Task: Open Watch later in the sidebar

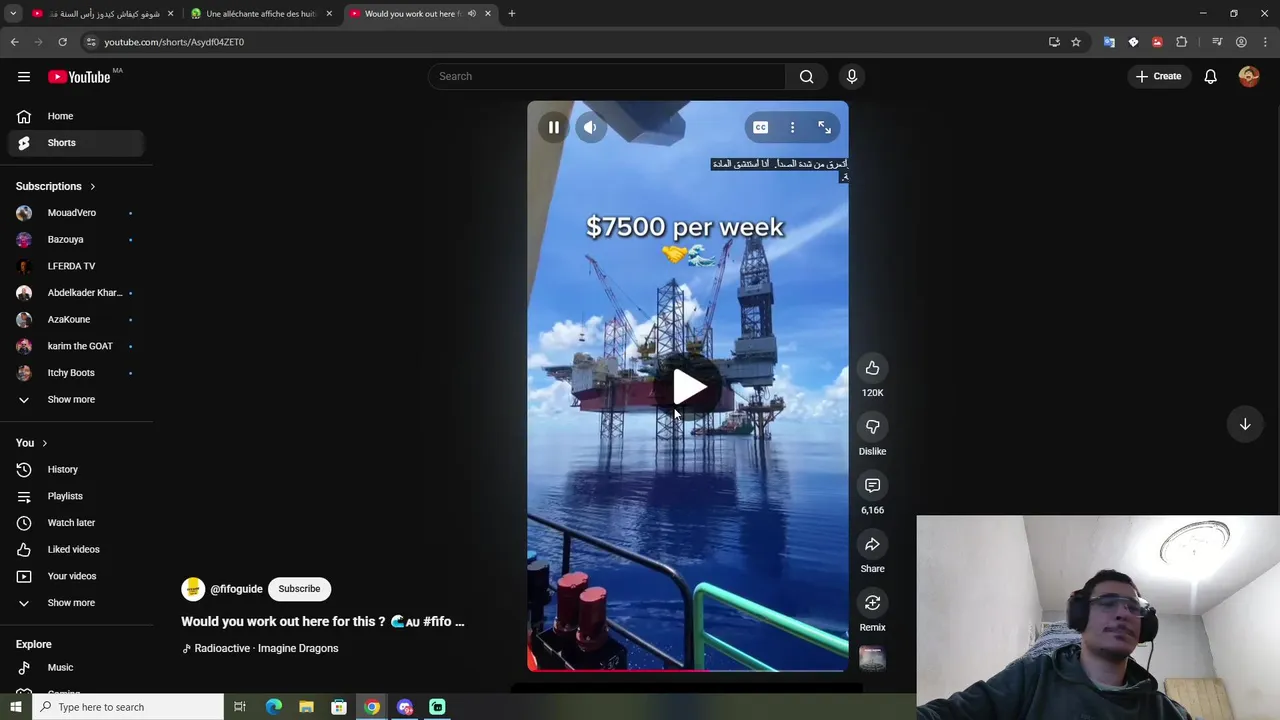Action: (x=76, y=523)
